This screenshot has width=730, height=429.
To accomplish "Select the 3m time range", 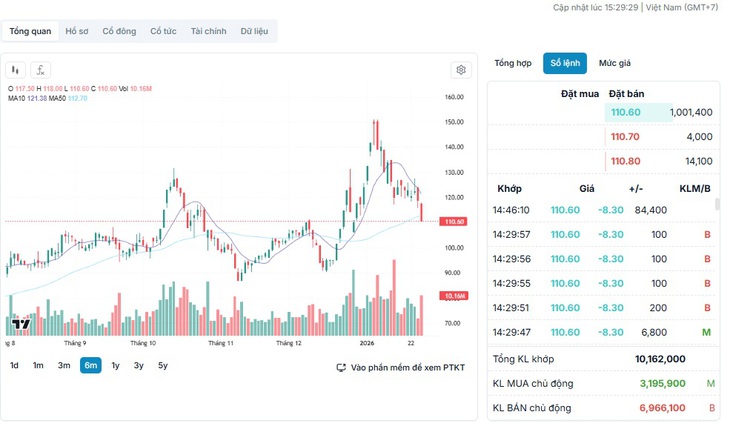I will click(x=64, y=366).
